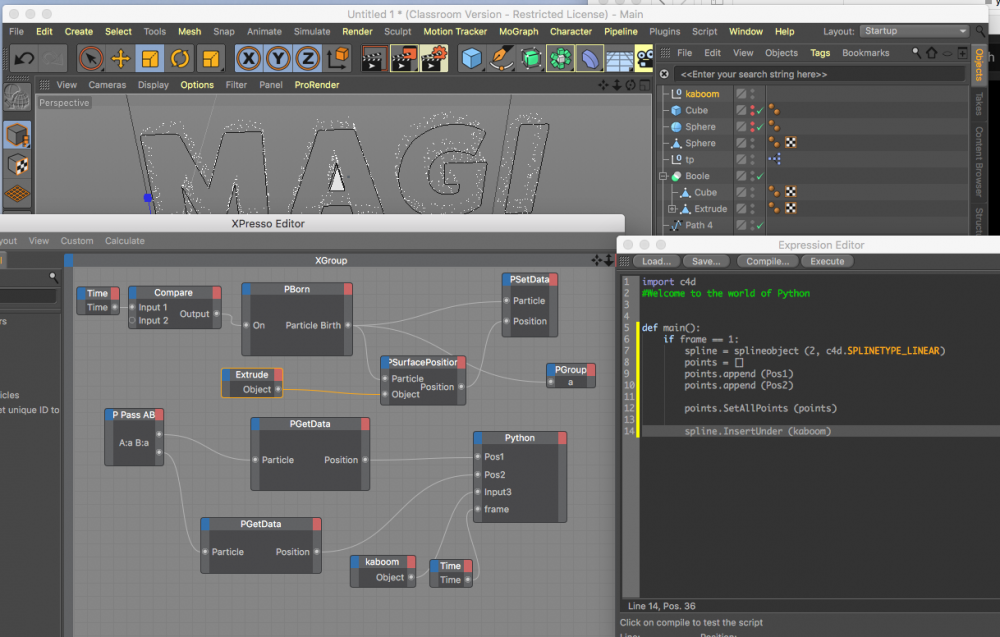The height and width of the screenshot is (637, 1000).
Task: Toggle the green checkmark on Boole object
Action: pos(760,176)
